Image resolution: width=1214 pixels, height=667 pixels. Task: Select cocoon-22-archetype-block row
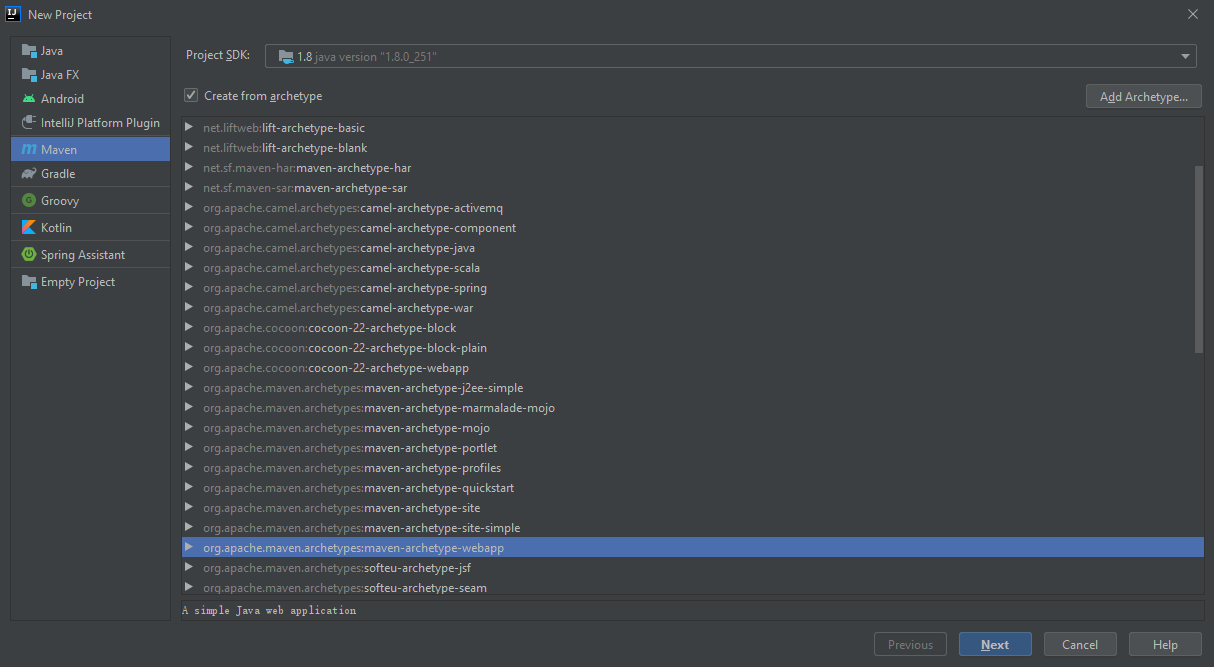(x=693, y=327)
